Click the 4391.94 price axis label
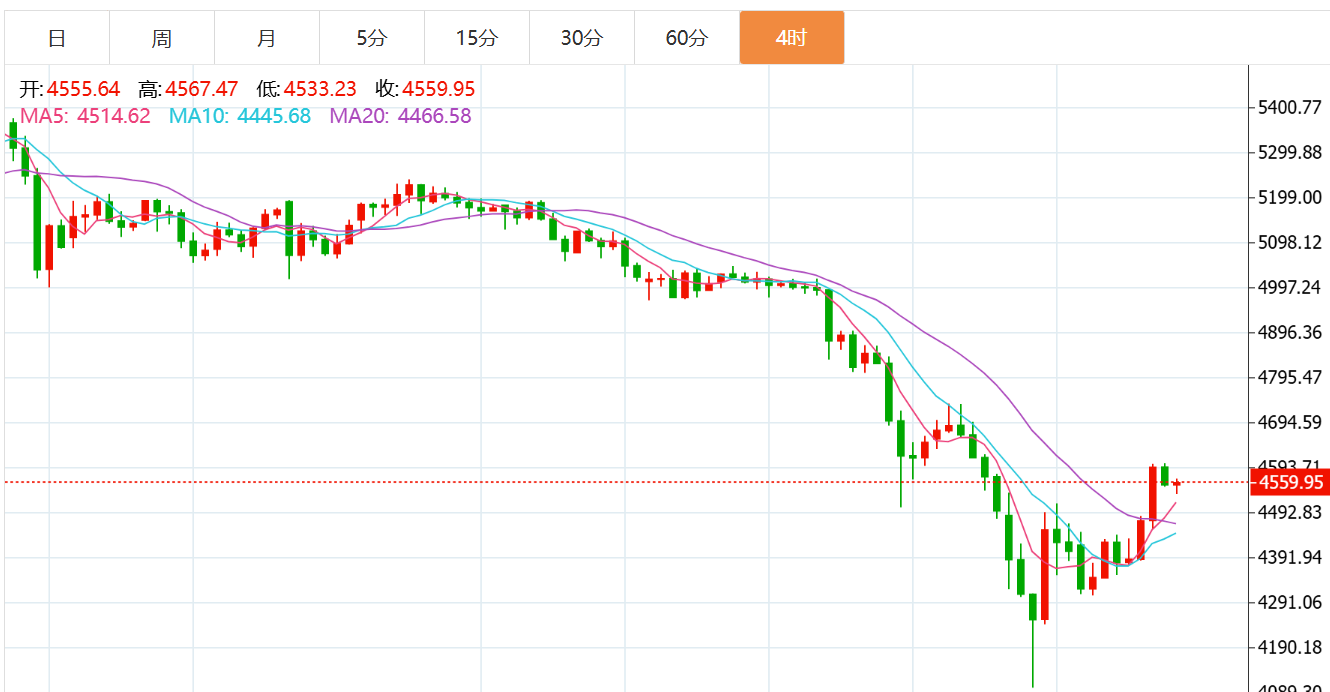Viewport: 1330px width, 692px height. click(x=1291, y=557)
